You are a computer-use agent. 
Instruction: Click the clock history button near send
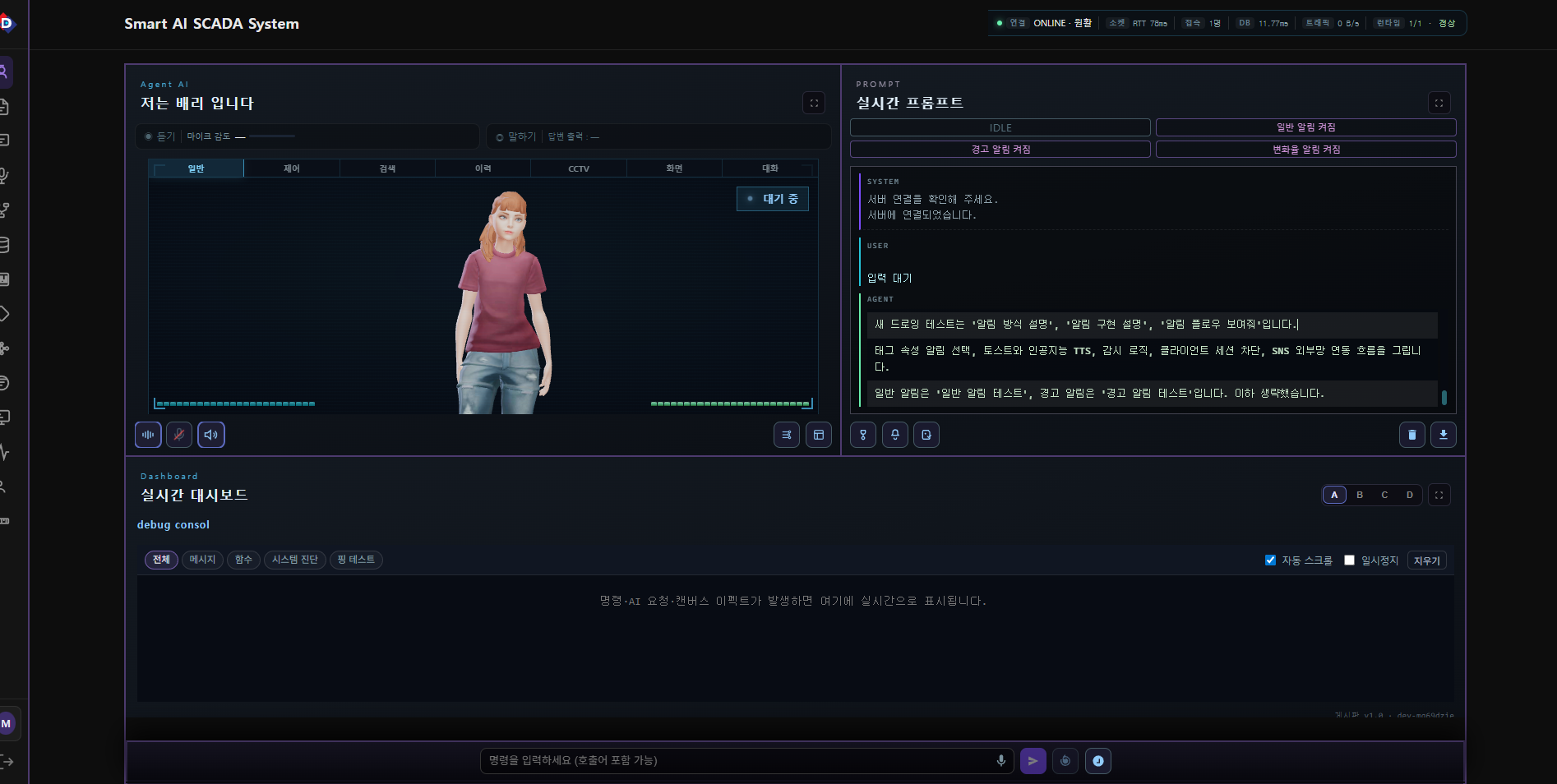pyautogui.click(x=1098, y=761)
